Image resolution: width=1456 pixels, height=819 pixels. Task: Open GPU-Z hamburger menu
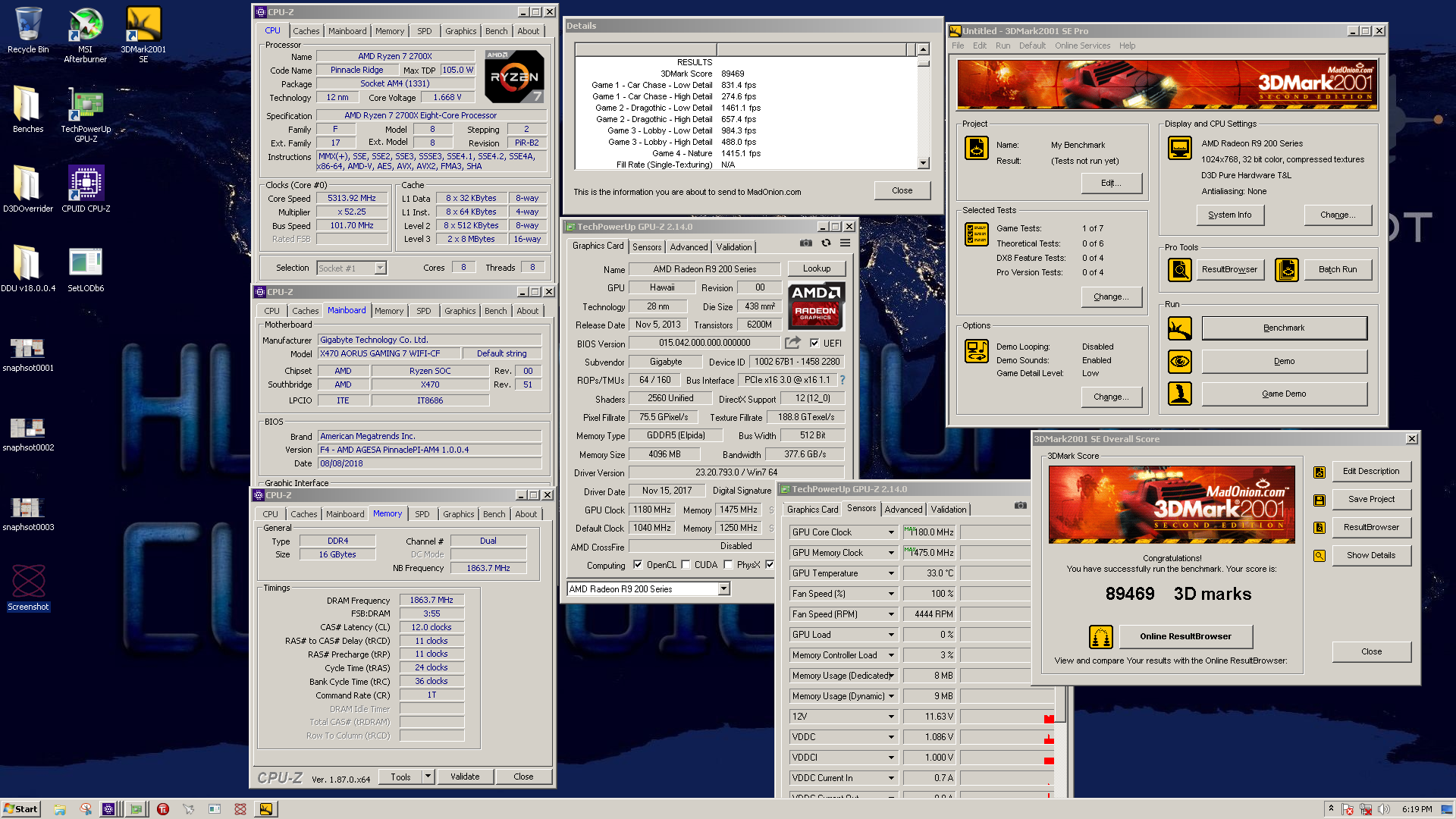845,243
